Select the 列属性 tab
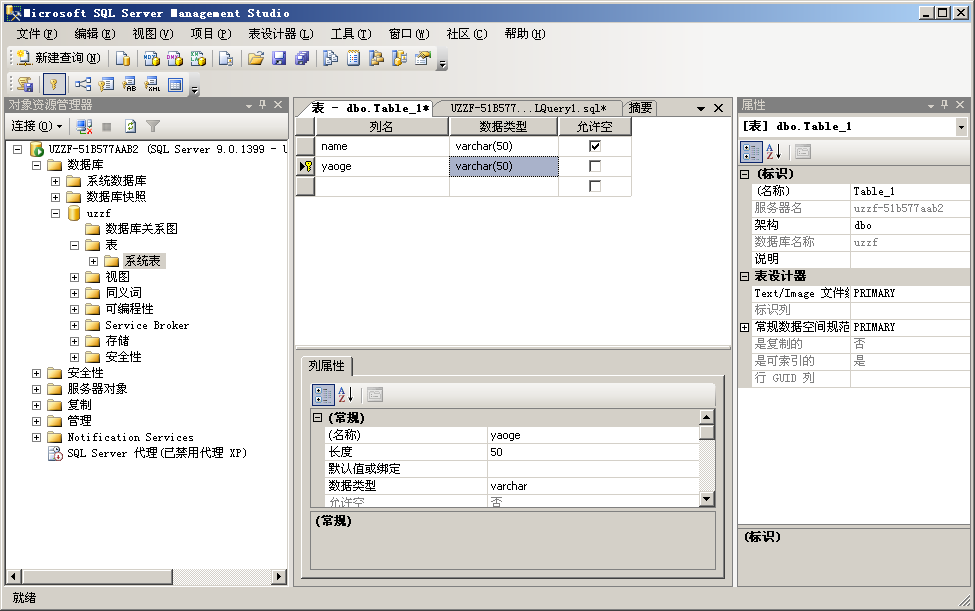This screenshot has height=611, width=975. click(x=326, y=366)
